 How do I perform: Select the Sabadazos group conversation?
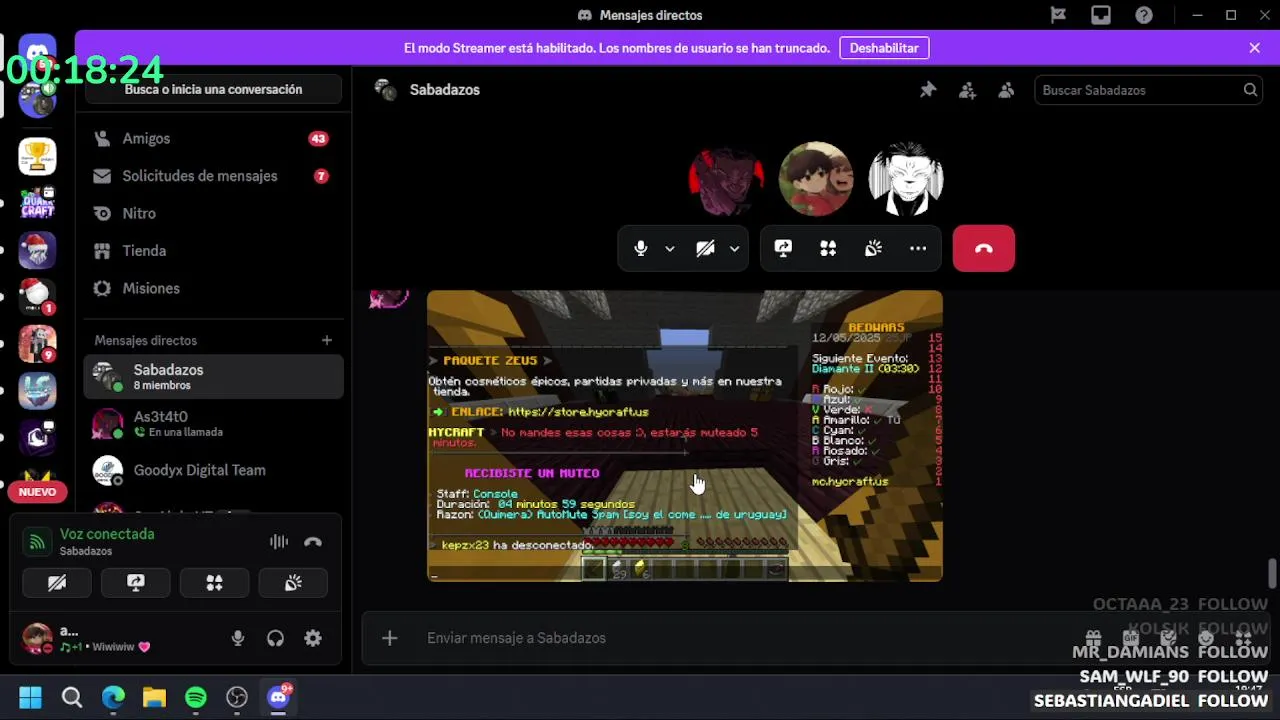coord(213,377)
